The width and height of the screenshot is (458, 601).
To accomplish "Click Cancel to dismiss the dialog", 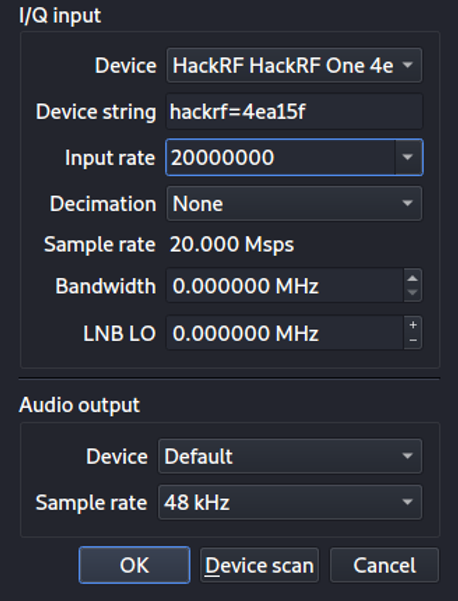I will [x=384, y=565].
